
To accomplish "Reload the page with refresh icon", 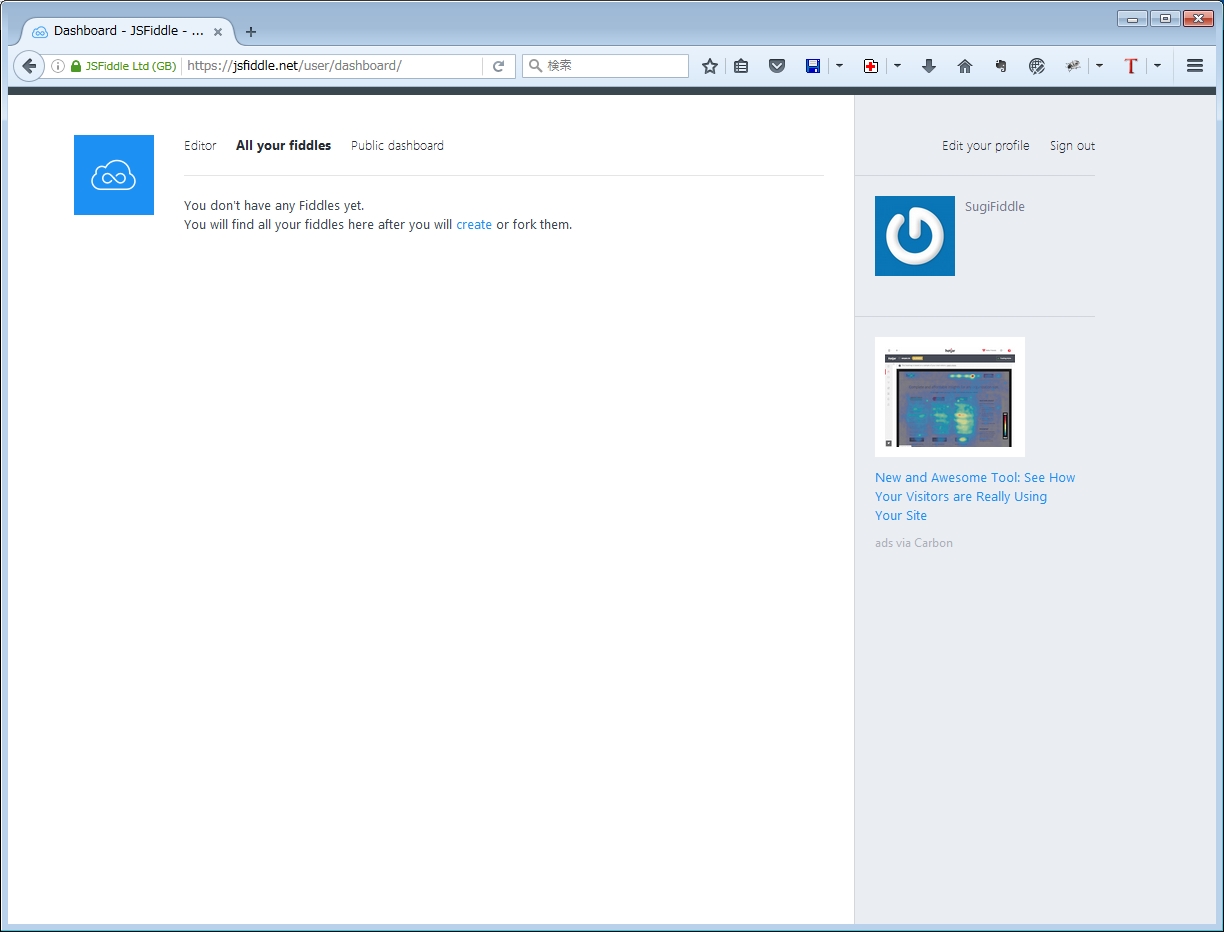I will click(x=498, y=66).
